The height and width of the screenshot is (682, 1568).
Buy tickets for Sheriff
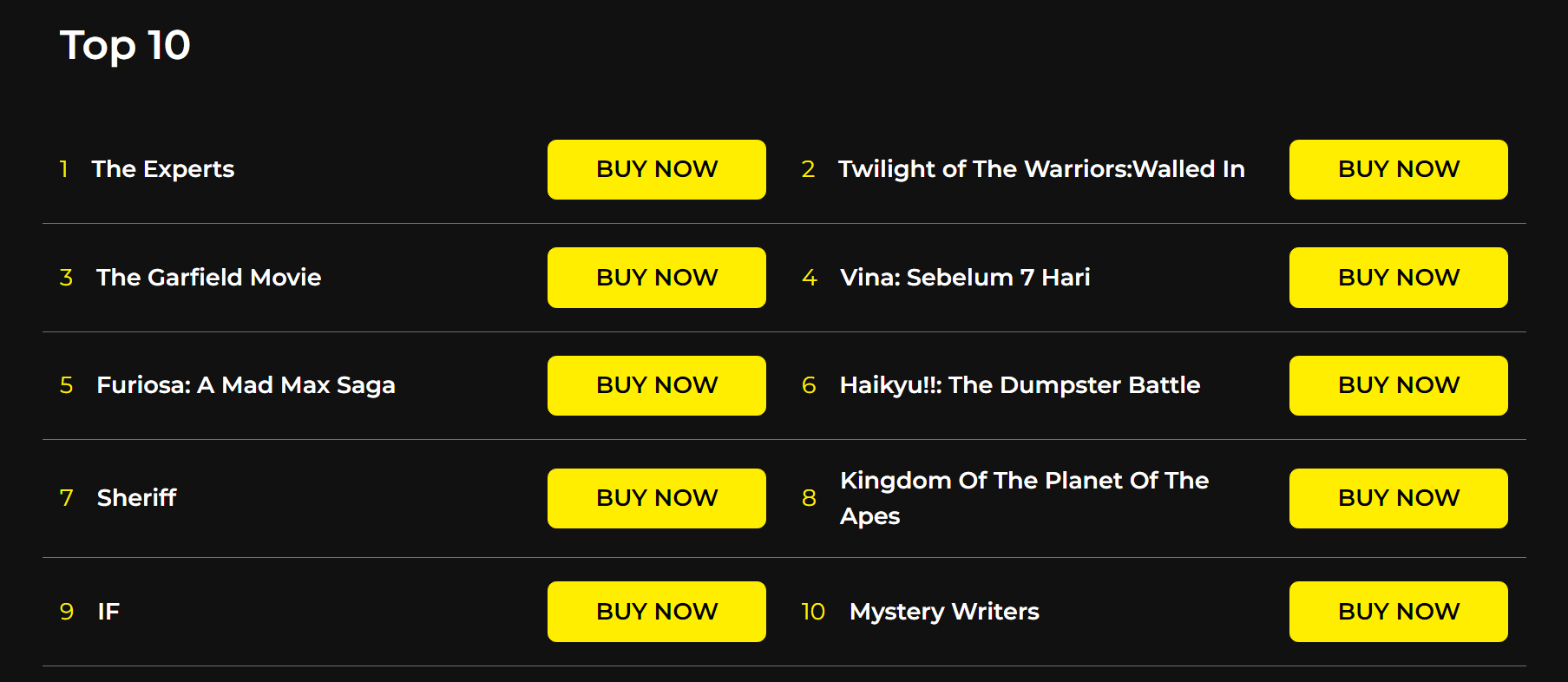coord(656,498)
